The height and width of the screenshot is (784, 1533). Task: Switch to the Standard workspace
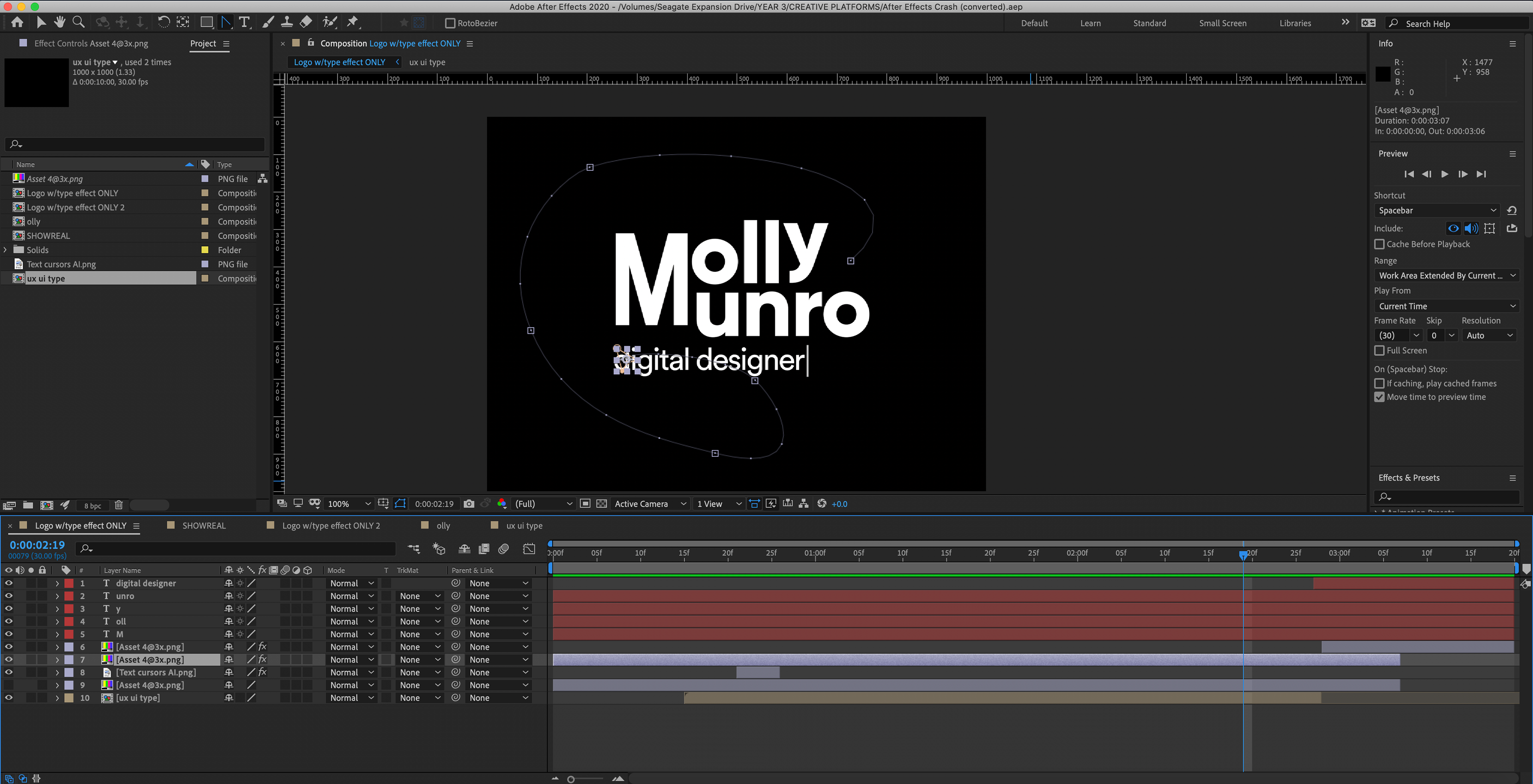(x=1149, y=23)
